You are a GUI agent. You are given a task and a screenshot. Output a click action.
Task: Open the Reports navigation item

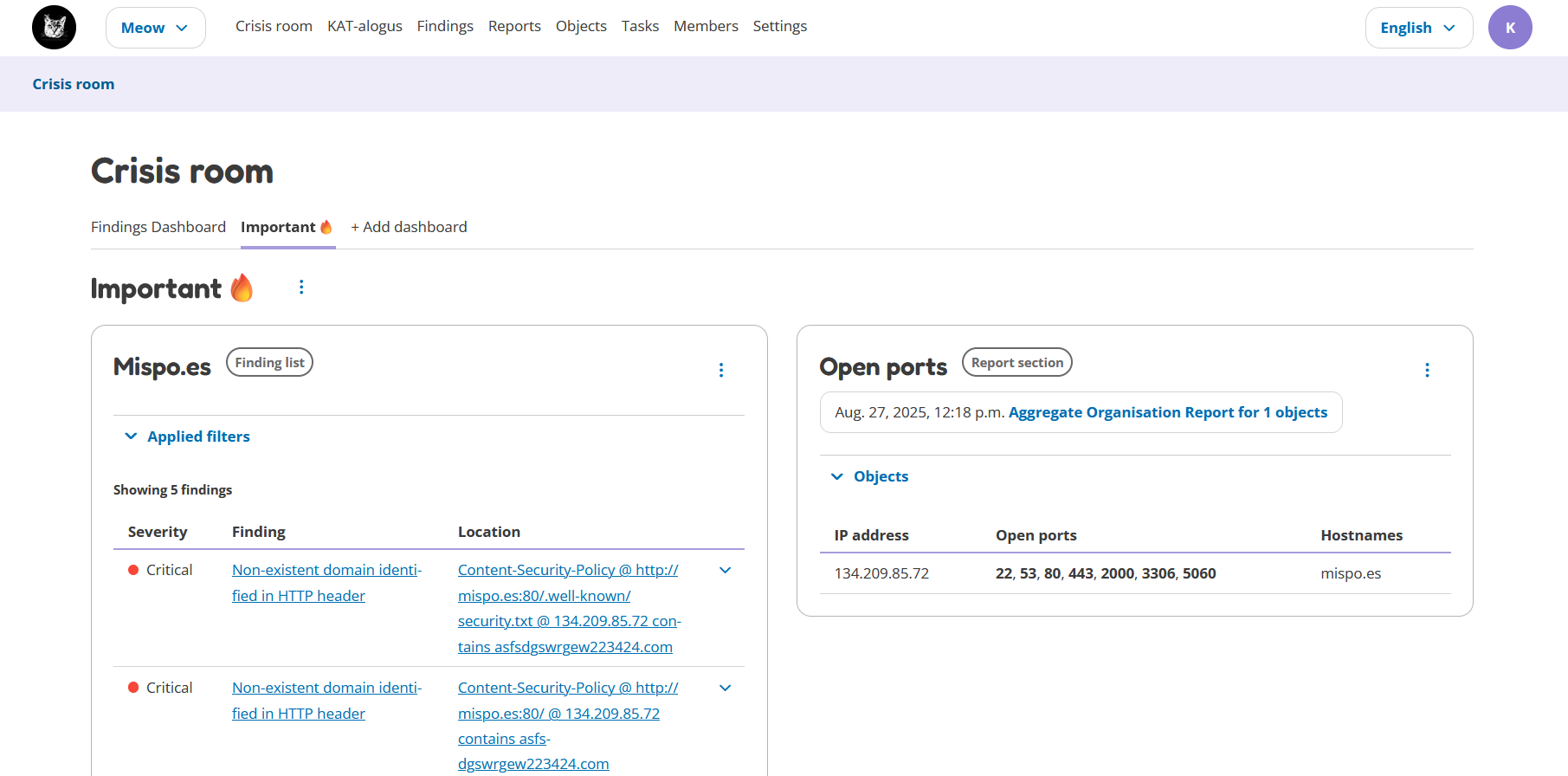[514, 26]
